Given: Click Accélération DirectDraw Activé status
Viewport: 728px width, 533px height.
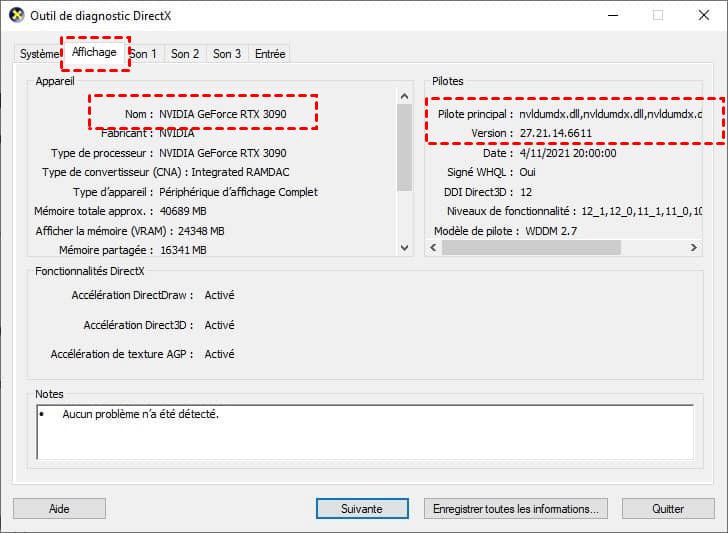Looking at the screenshot, I should coord(220,295).
